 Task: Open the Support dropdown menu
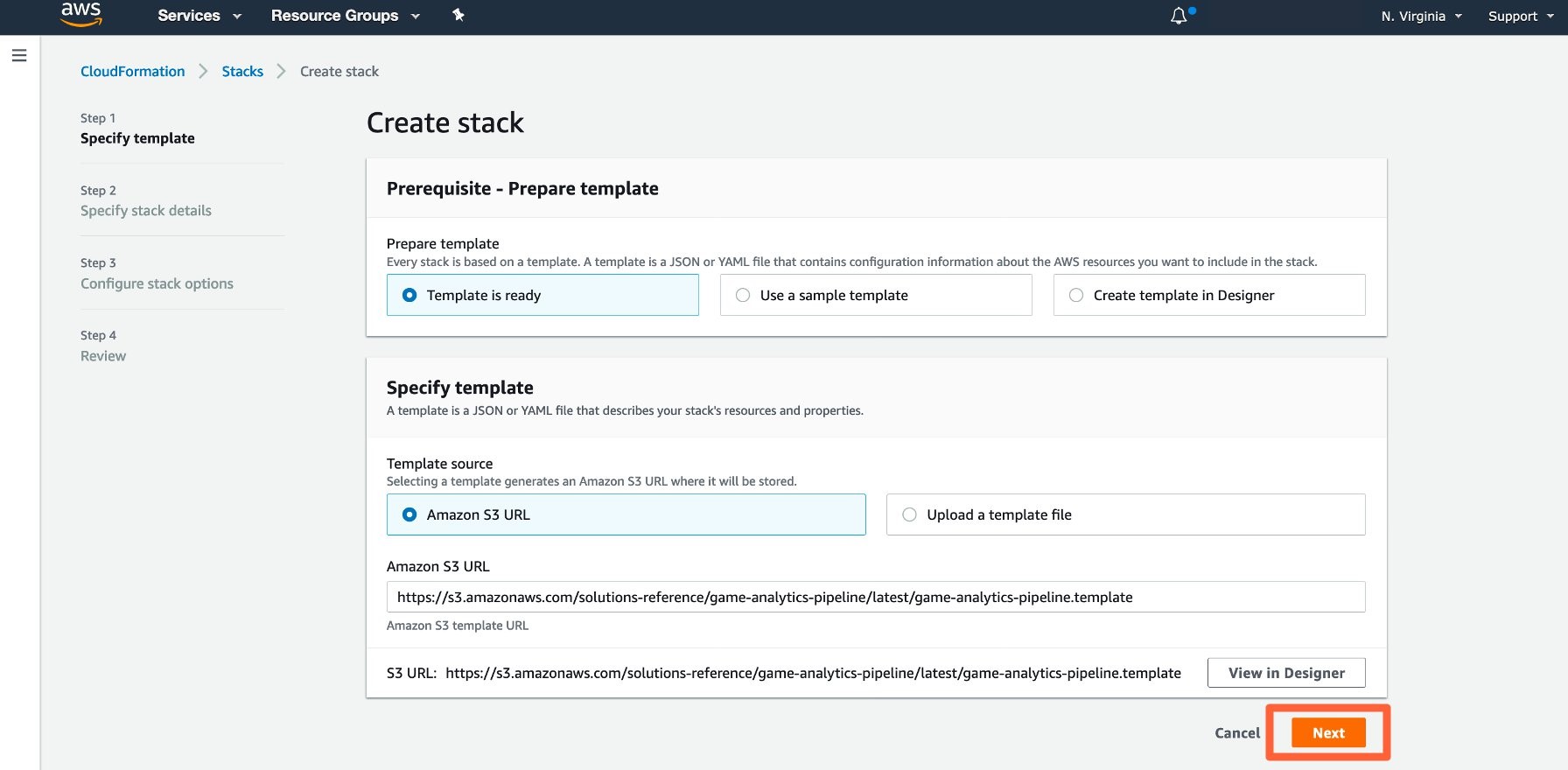pos(1521,16)
